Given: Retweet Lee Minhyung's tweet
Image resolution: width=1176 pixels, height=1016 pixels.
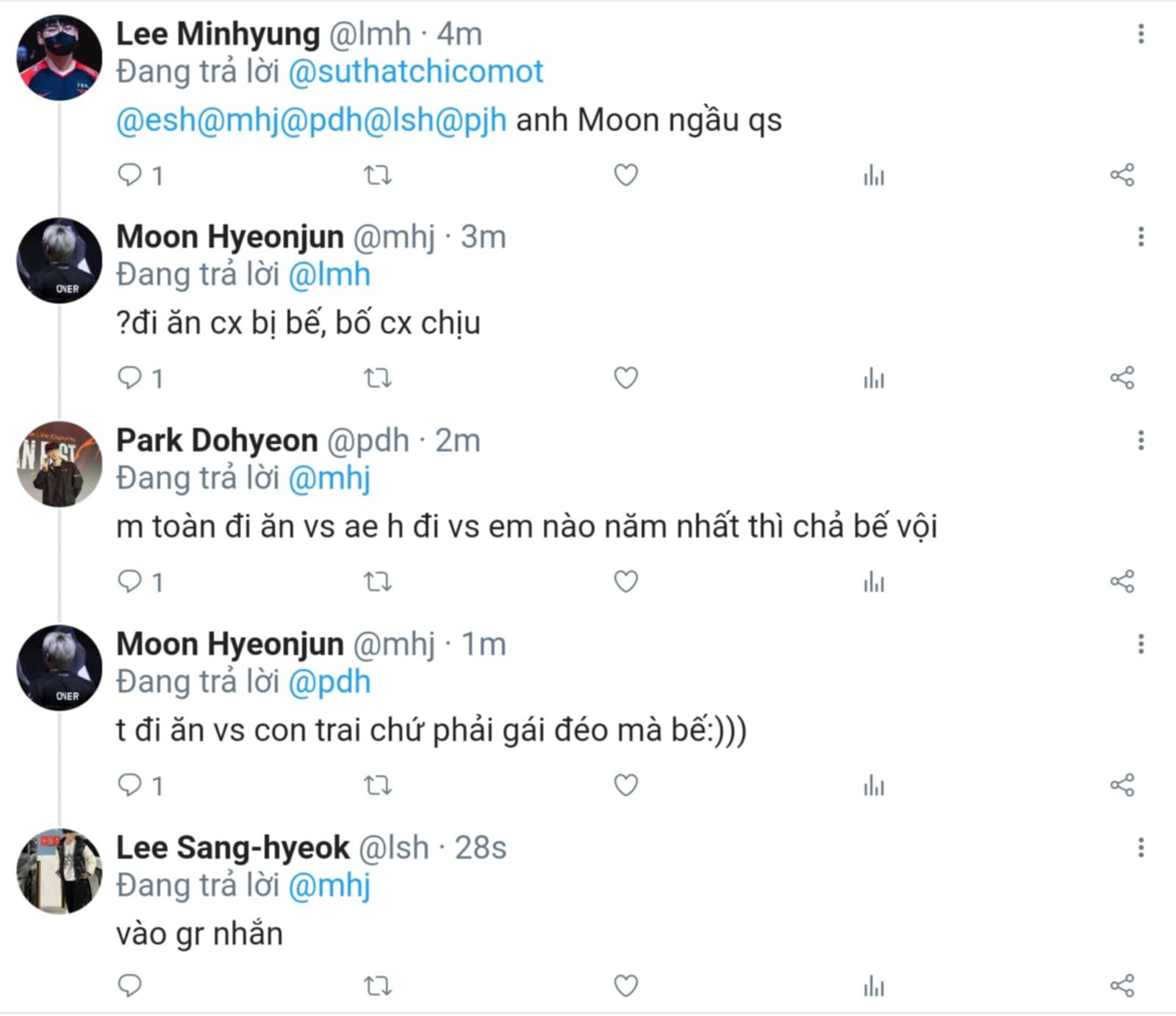Looking at the screenshot, I should click(378, 175).
